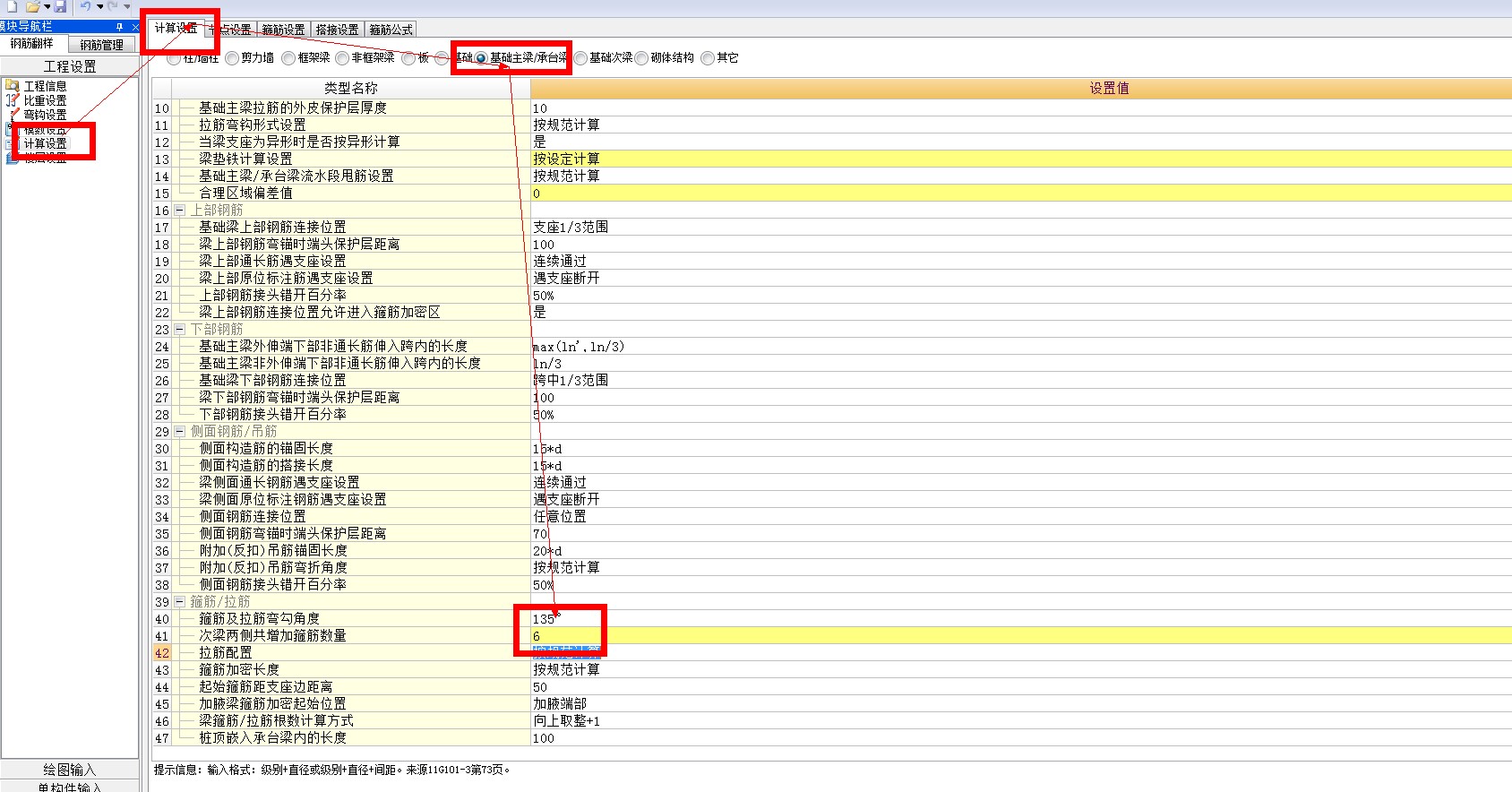The image size is (1512, 792).
Task: Pin the 模块导航栏 panel
Action: coord(120,27)
